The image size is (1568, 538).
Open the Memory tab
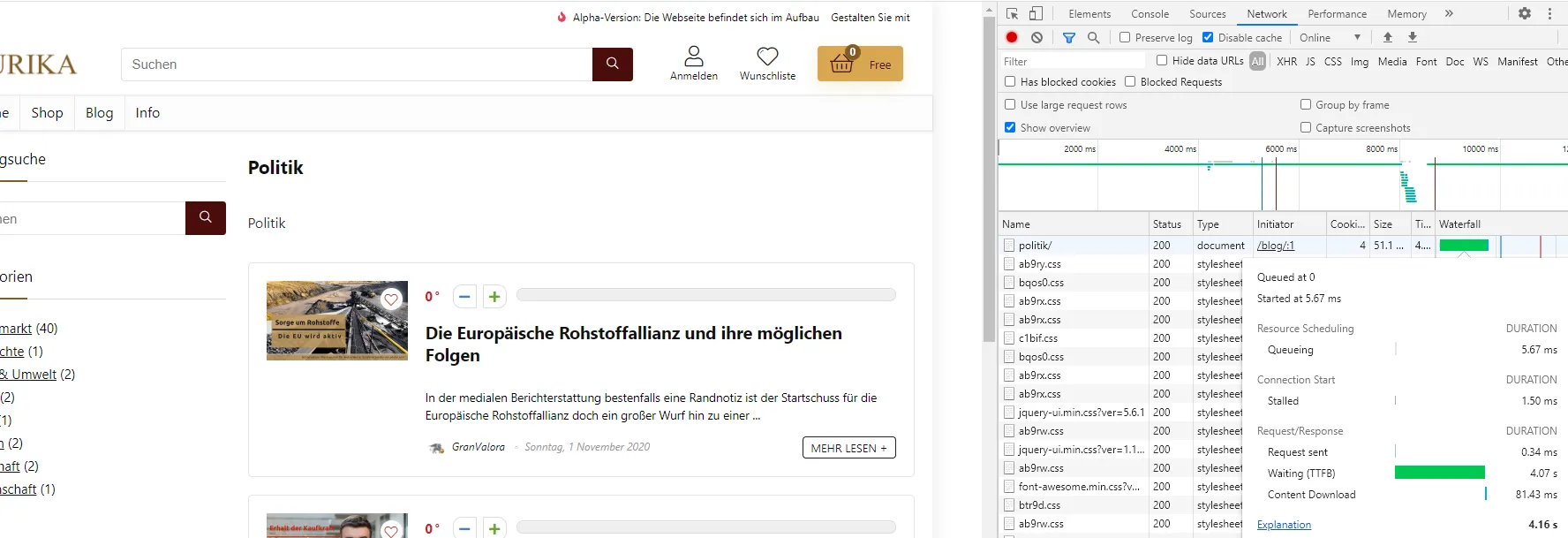[x=1406, y=14]
